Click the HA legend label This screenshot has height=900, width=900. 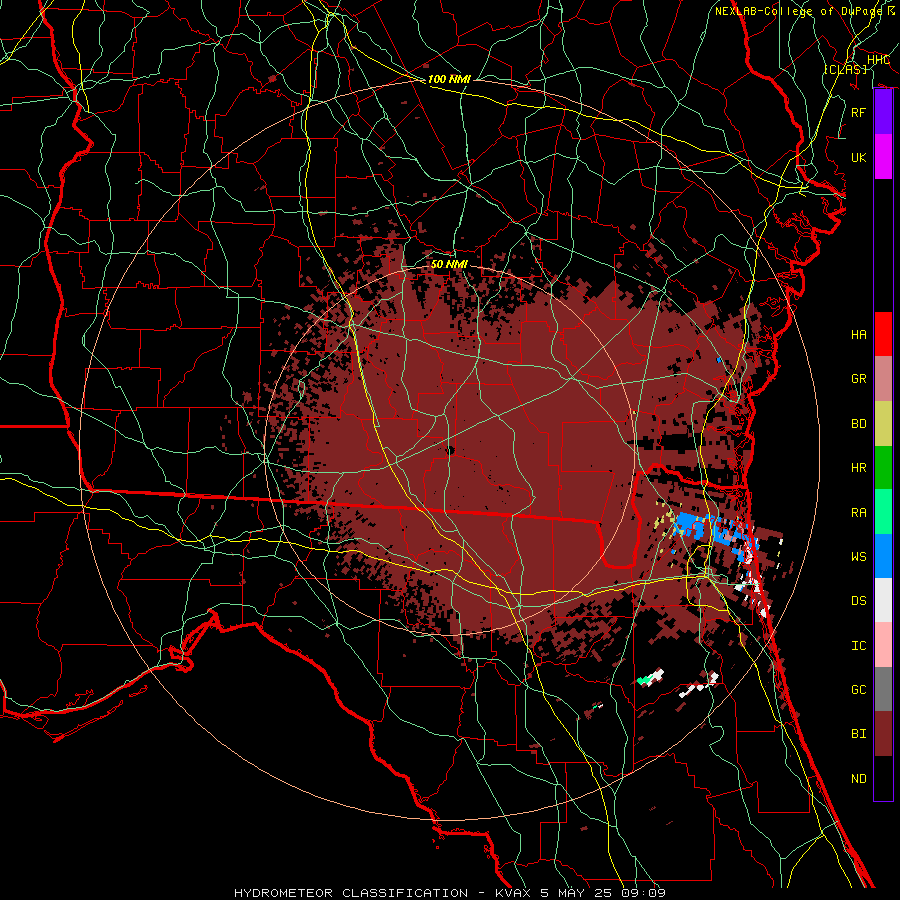[858, 335]
